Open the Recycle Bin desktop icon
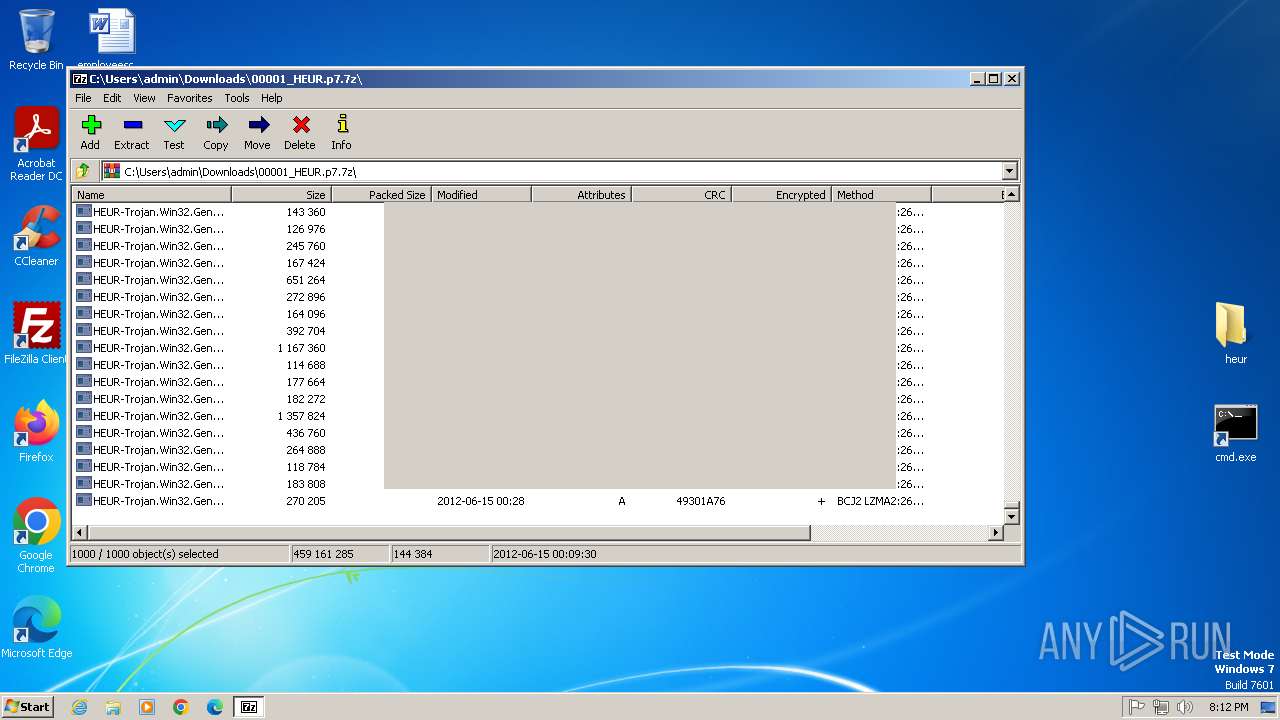This screenshot has height=720, width=1280. tap(36, 40)
